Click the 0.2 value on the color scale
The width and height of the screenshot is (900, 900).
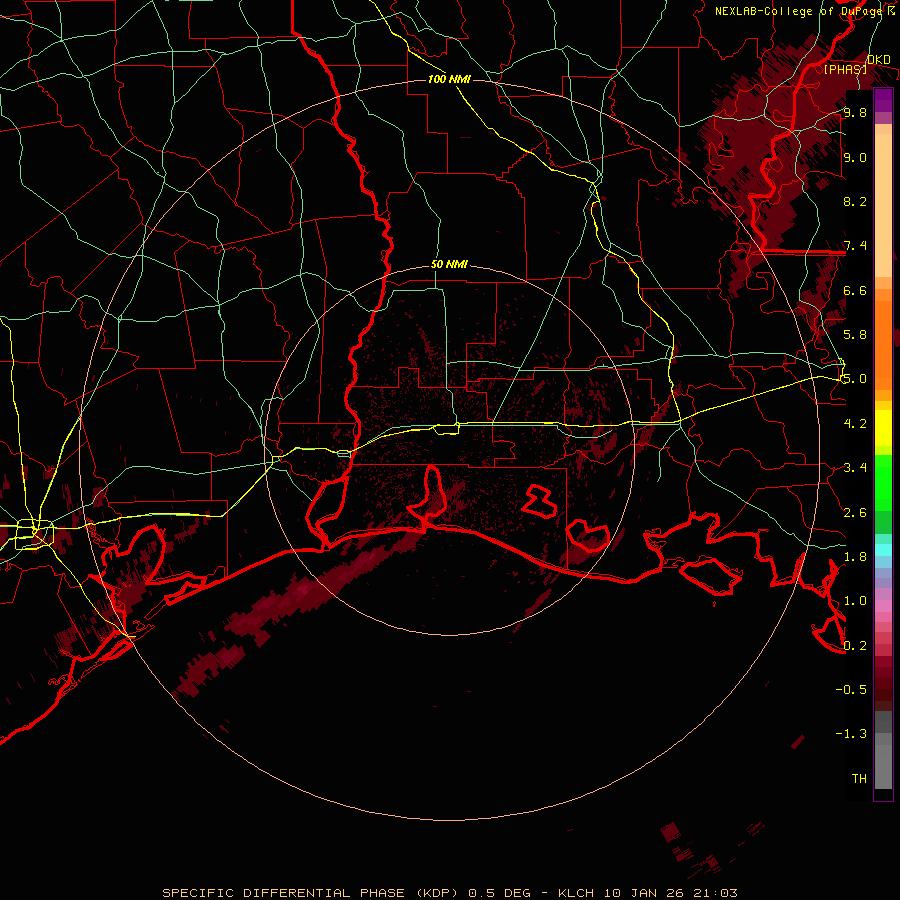855,645
